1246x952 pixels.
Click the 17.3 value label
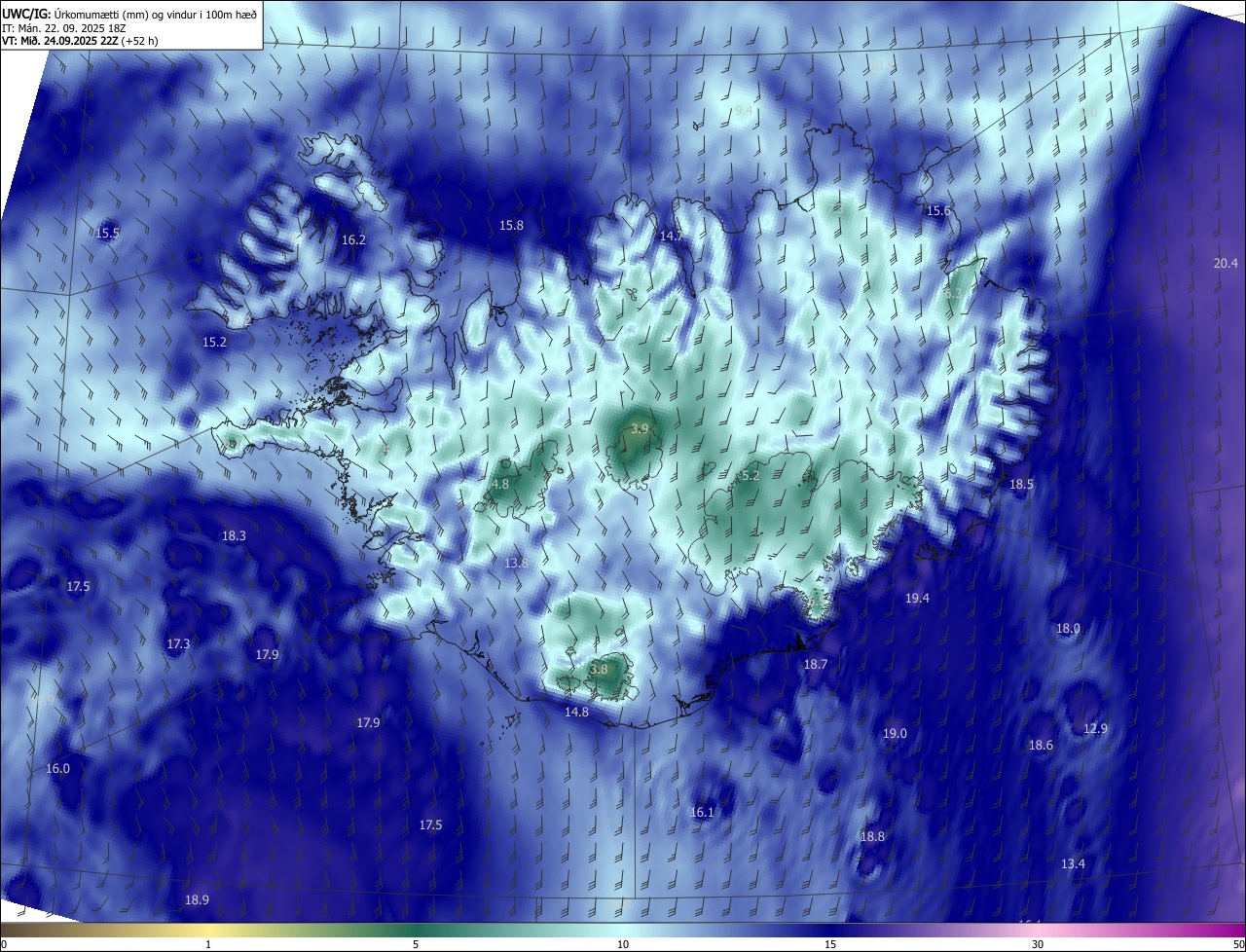click(x=178, y=644)
